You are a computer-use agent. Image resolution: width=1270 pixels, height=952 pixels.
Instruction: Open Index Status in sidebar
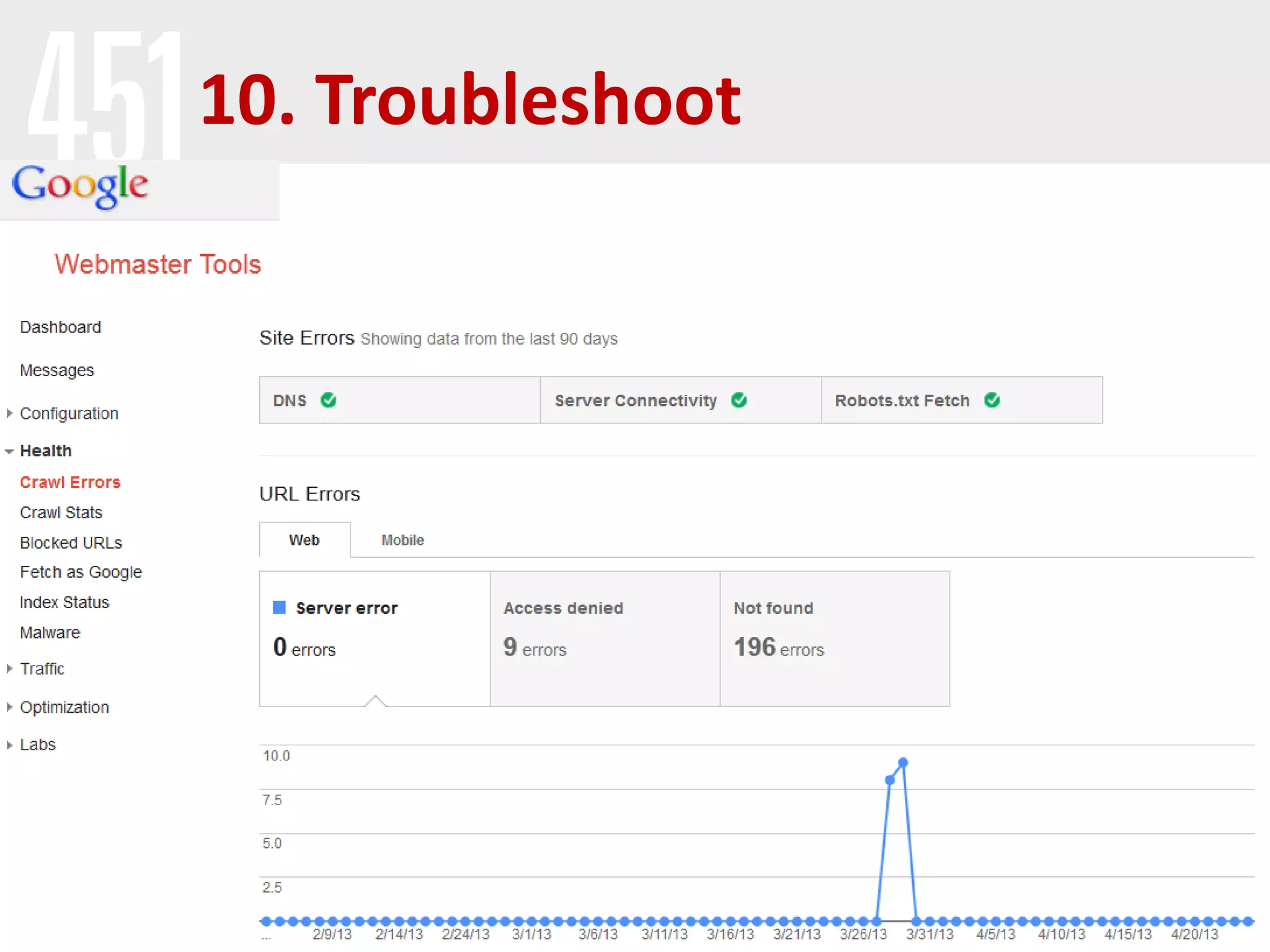pyautogui.click(x=64, y=602)
